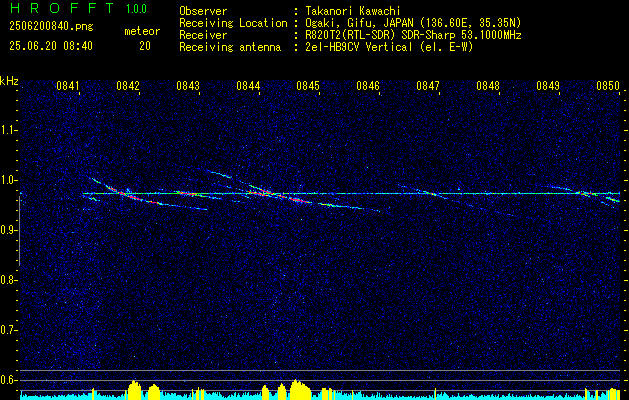Viewport: 629px width, 400px height.
Task: Click observer name Takanori Kawachi
Action: point(353,11)
